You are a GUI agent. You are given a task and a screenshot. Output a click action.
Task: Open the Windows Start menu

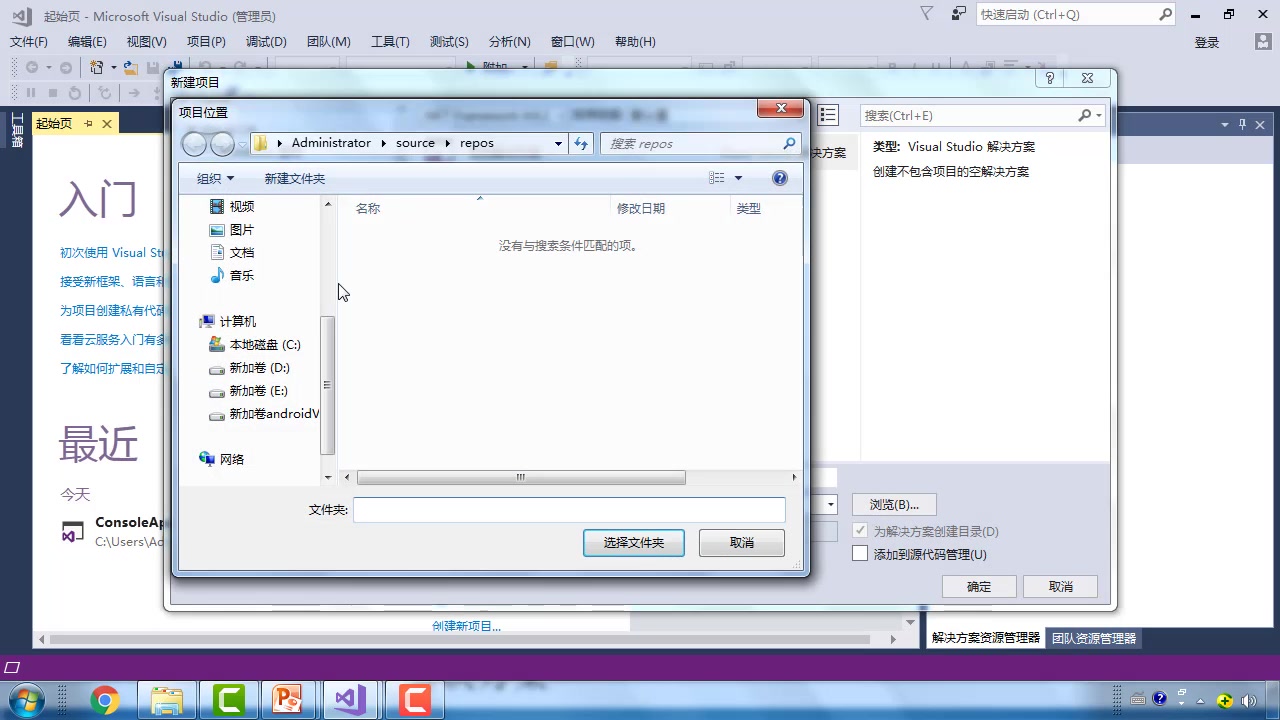click(x=27, y=700)
